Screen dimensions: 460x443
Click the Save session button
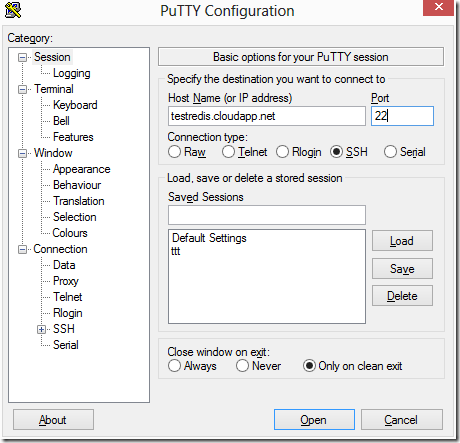pos(402,268)
